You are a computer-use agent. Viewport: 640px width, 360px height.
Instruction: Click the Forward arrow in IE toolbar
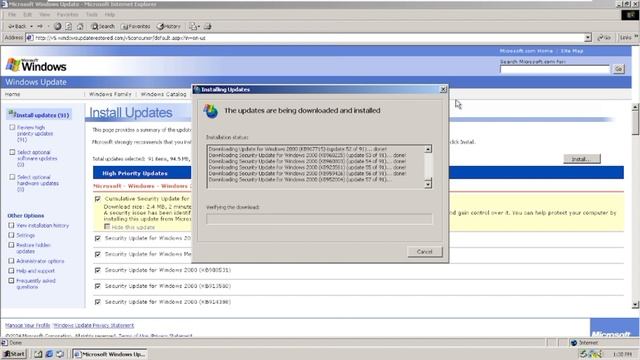point(40,27)
